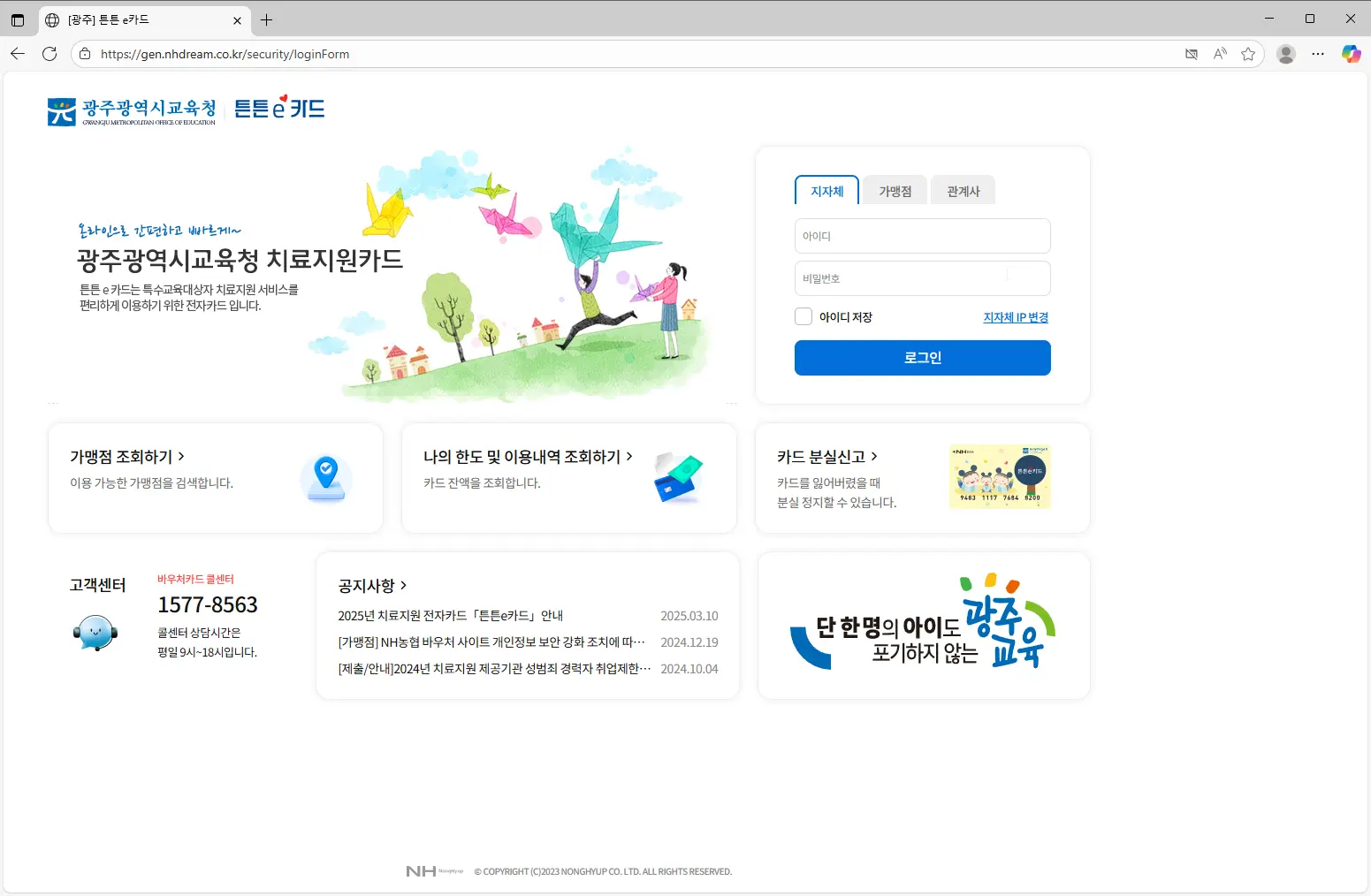The width and height of the screenshot is (1371, 896).
Task: Click the Read Aloud icon in address bar
Action: (x=1220, y=54)
